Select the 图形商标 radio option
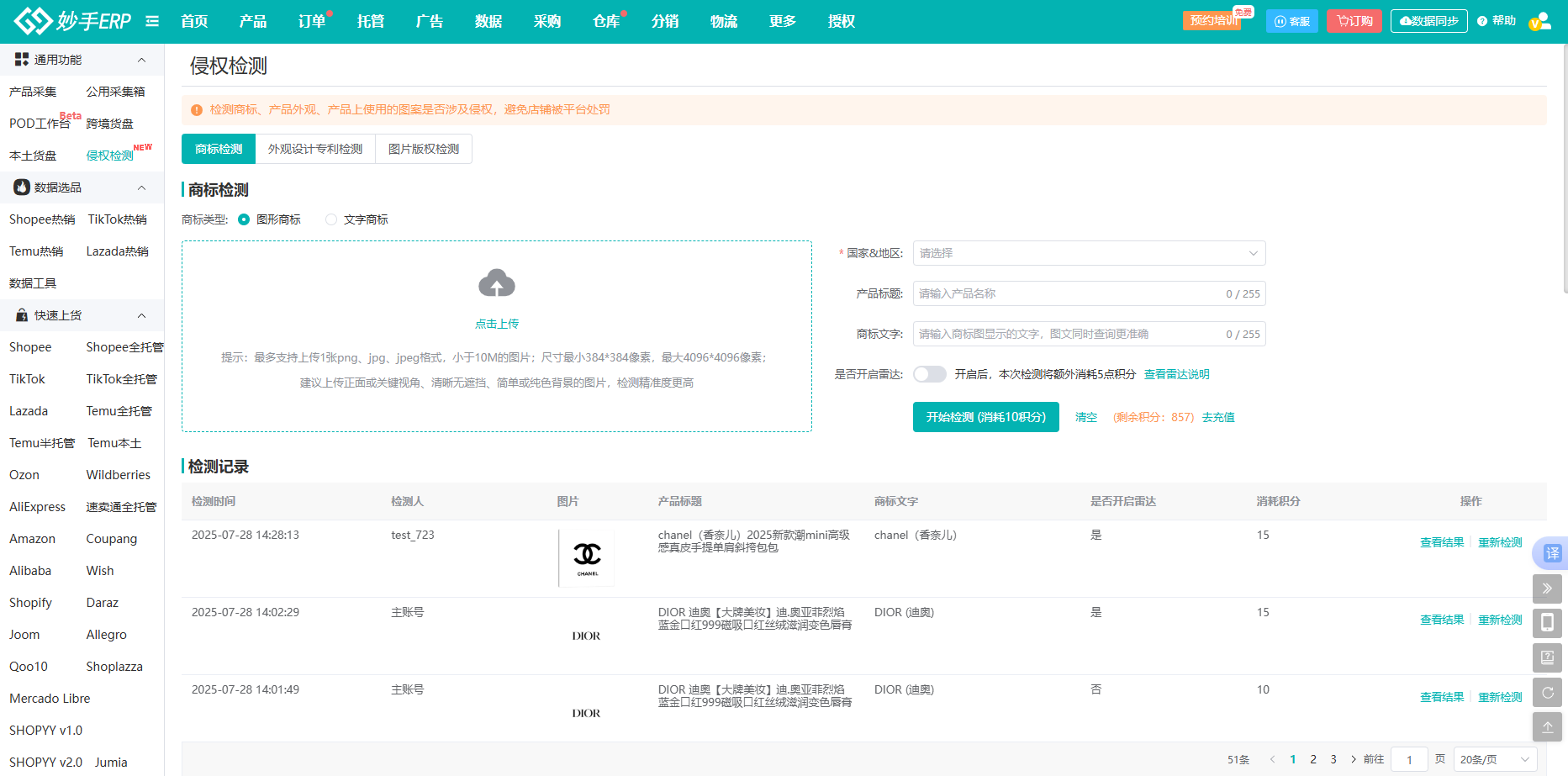This screenshot has width=1568, height=776. point(244,219)
